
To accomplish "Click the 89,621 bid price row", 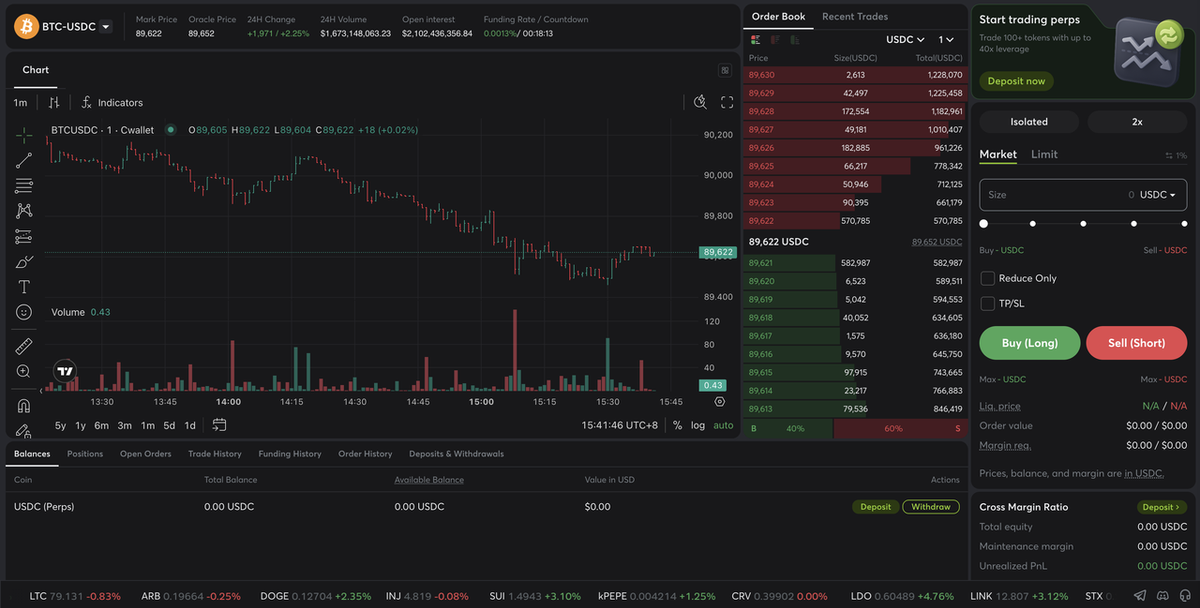I will point(855,263).
